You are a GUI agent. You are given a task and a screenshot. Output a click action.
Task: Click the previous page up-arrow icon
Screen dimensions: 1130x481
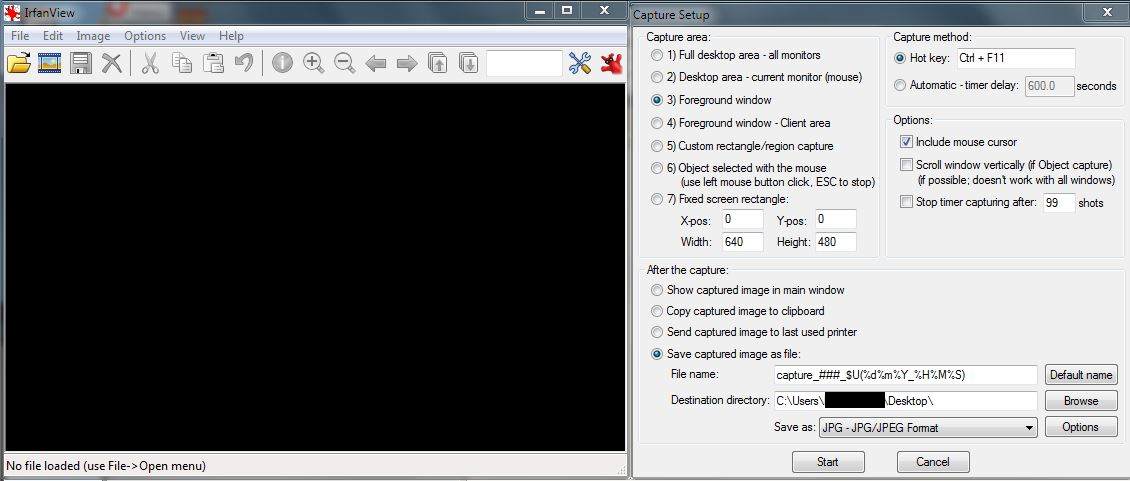pyautogui.click(x=437, y=63)
